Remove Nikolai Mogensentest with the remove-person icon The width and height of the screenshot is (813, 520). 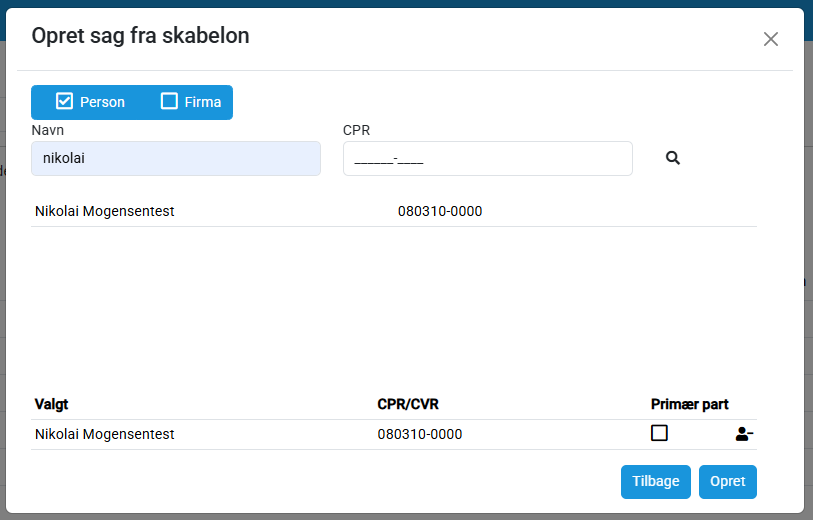click(743, 434)
